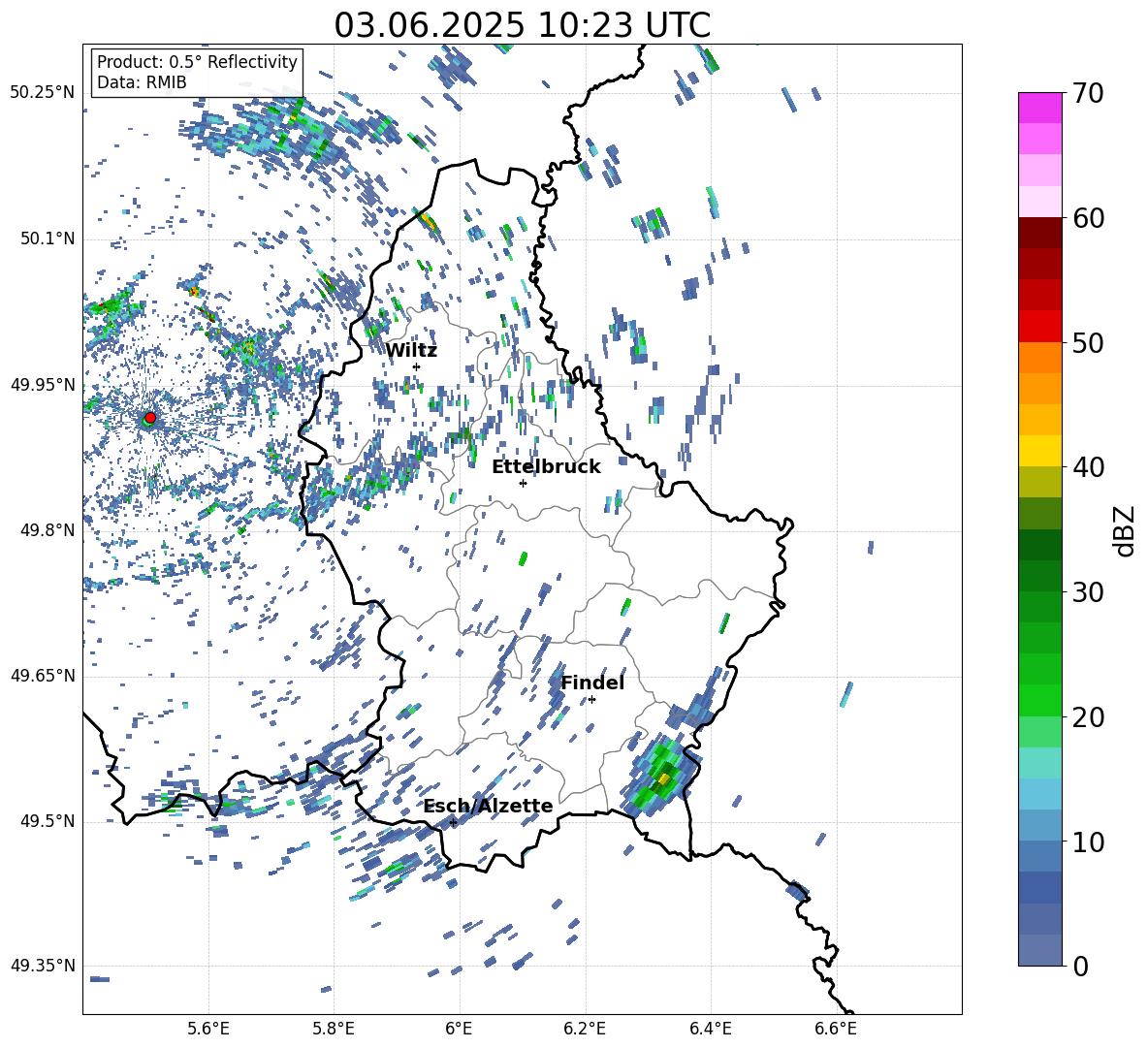The image size is (1148, 1048).
Task: Click the 49.65°N latitude label
Action: pyautogui.click(x=43, y=676)
